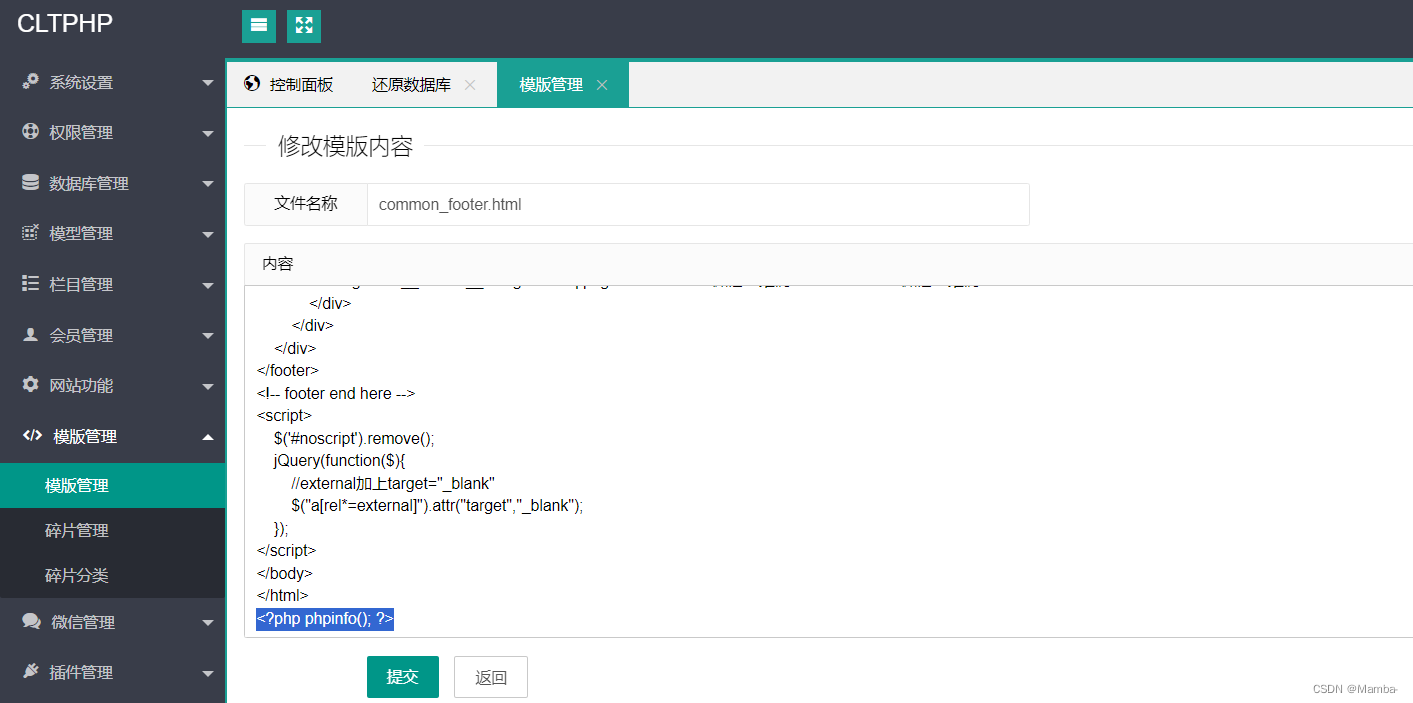The image size is (1413, 703).
Task: Toggle sidebar with the menu icon button
Action: pyautogui.click(x=258, y=26)
